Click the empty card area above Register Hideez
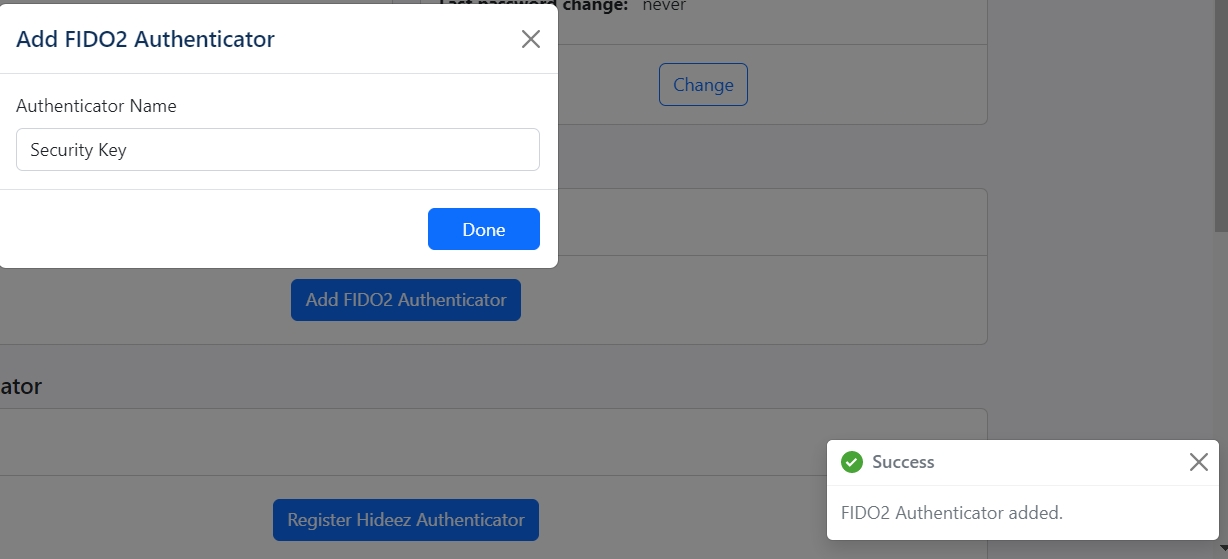 click(x=600, y=441)
